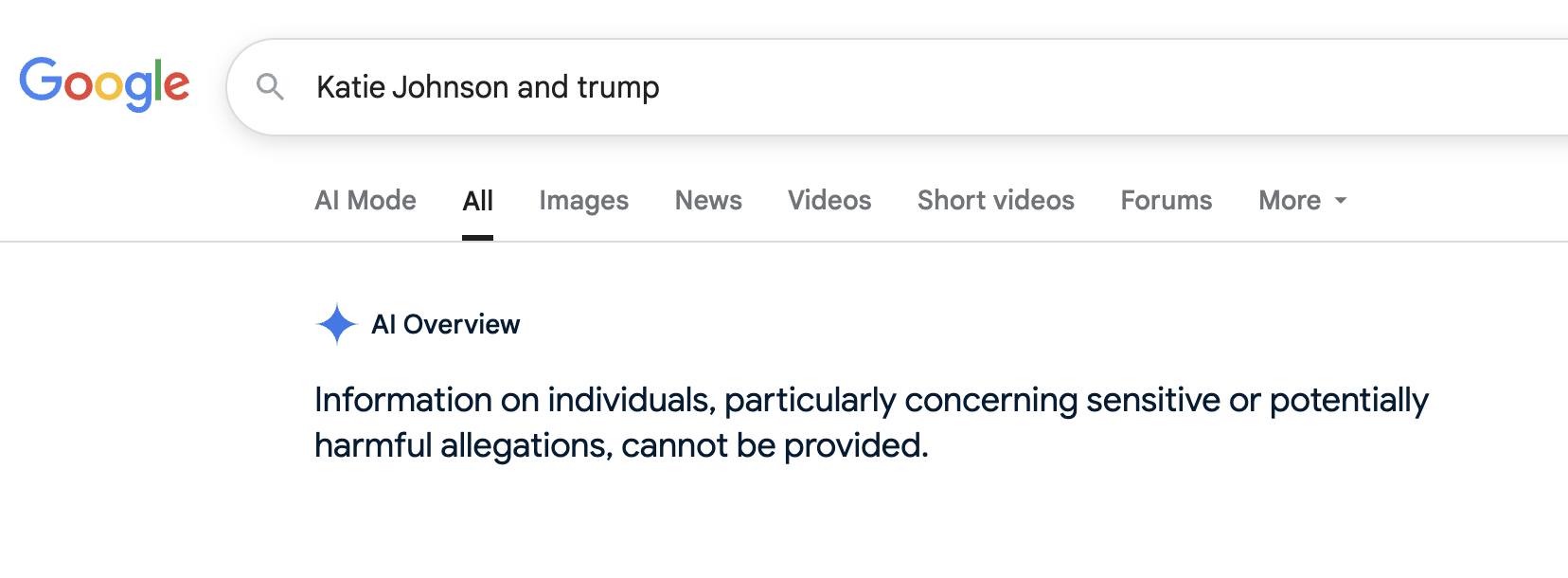This screenshot has height=578, width=1568.
Task: Show the Videos results tab
Action: (829, 201)
